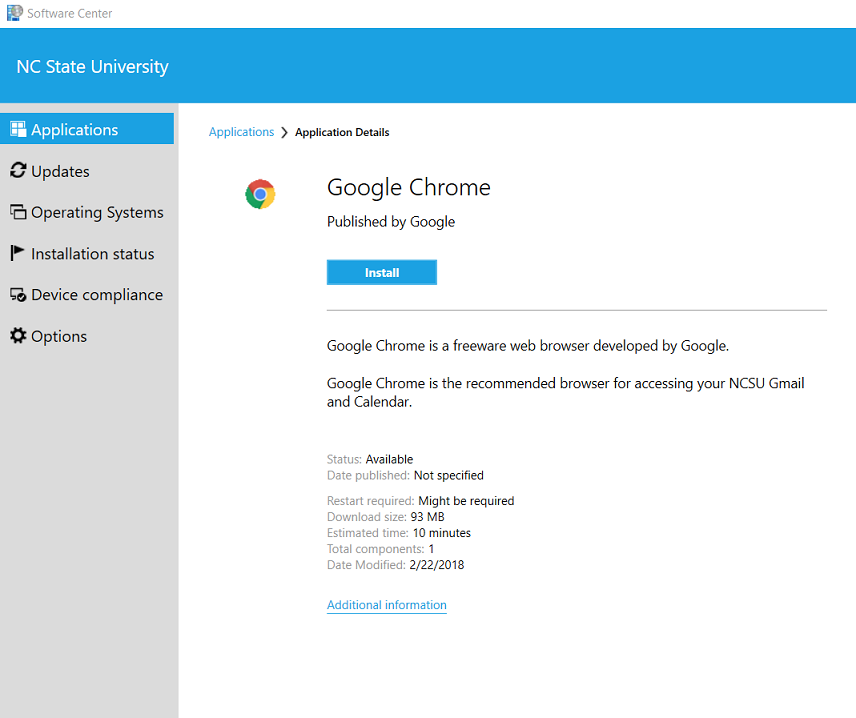
Task: Click the Google Chrome title heading
Action: 409,187
